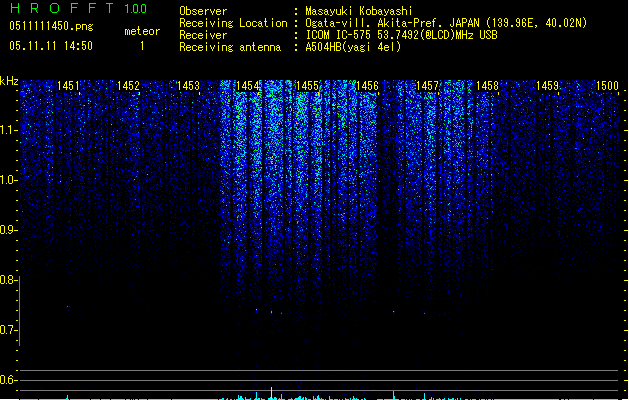This screenshot has width=629, height=400.
Task: Click the 1452 time marker
Action: click(128, 86)
